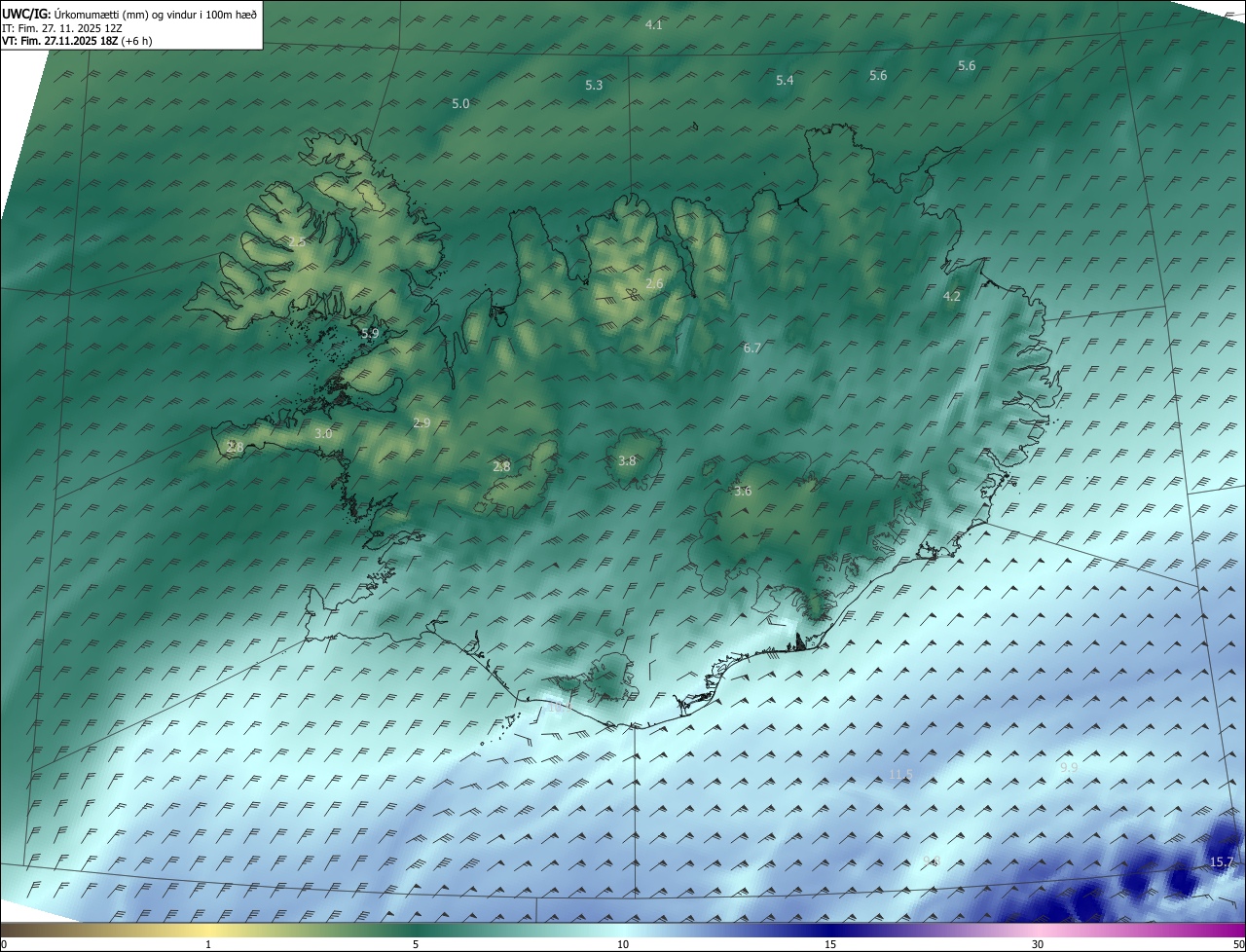
Task: Click the 5.4 value label
Action: coord(785,81)
